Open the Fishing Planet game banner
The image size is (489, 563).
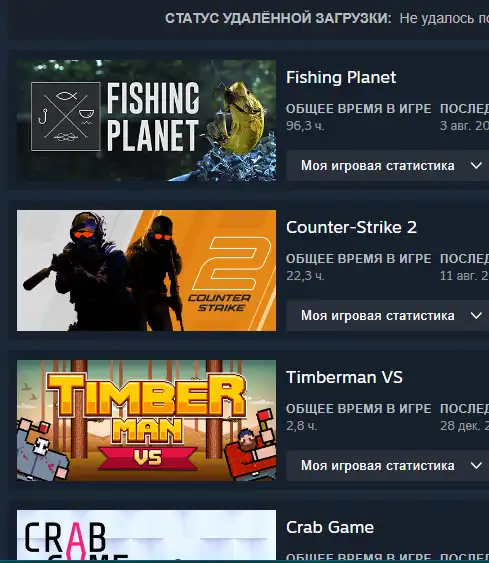pyautogui.click(x=146, y=120)
